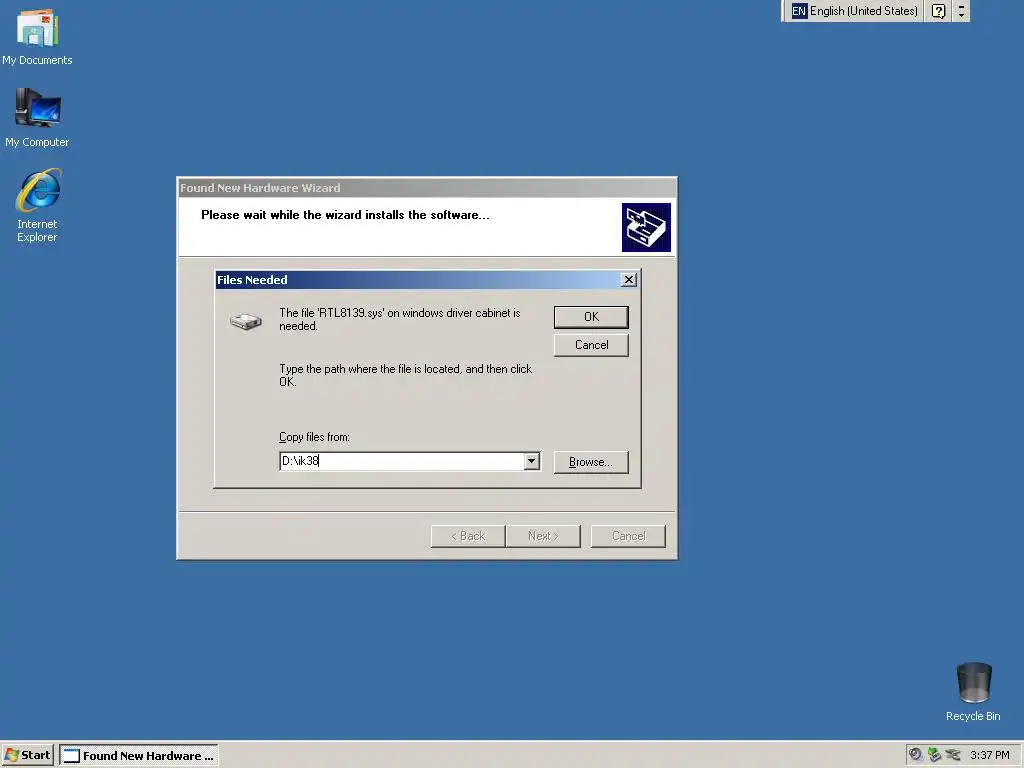Click the disabled Next button in wizard
The image size is (1024, 768).
pos(543,536)
